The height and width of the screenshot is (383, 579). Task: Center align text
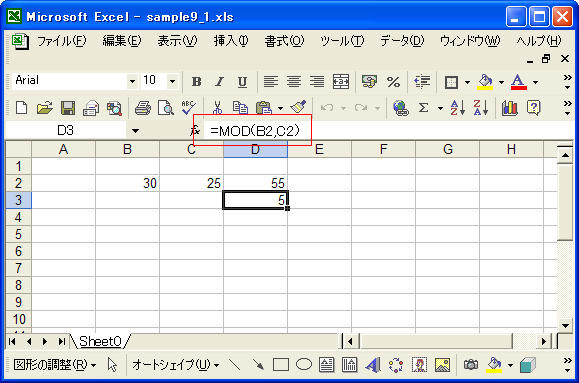click(294, 82)
